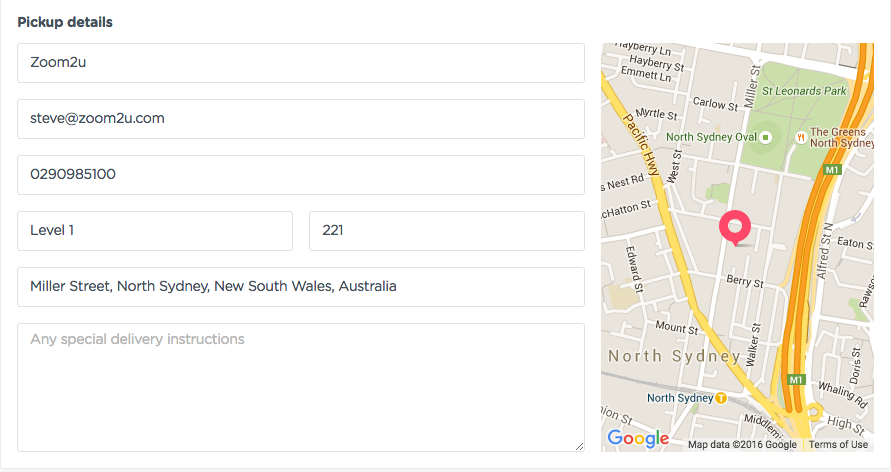Click the Miller Street address field

point(301,287)
